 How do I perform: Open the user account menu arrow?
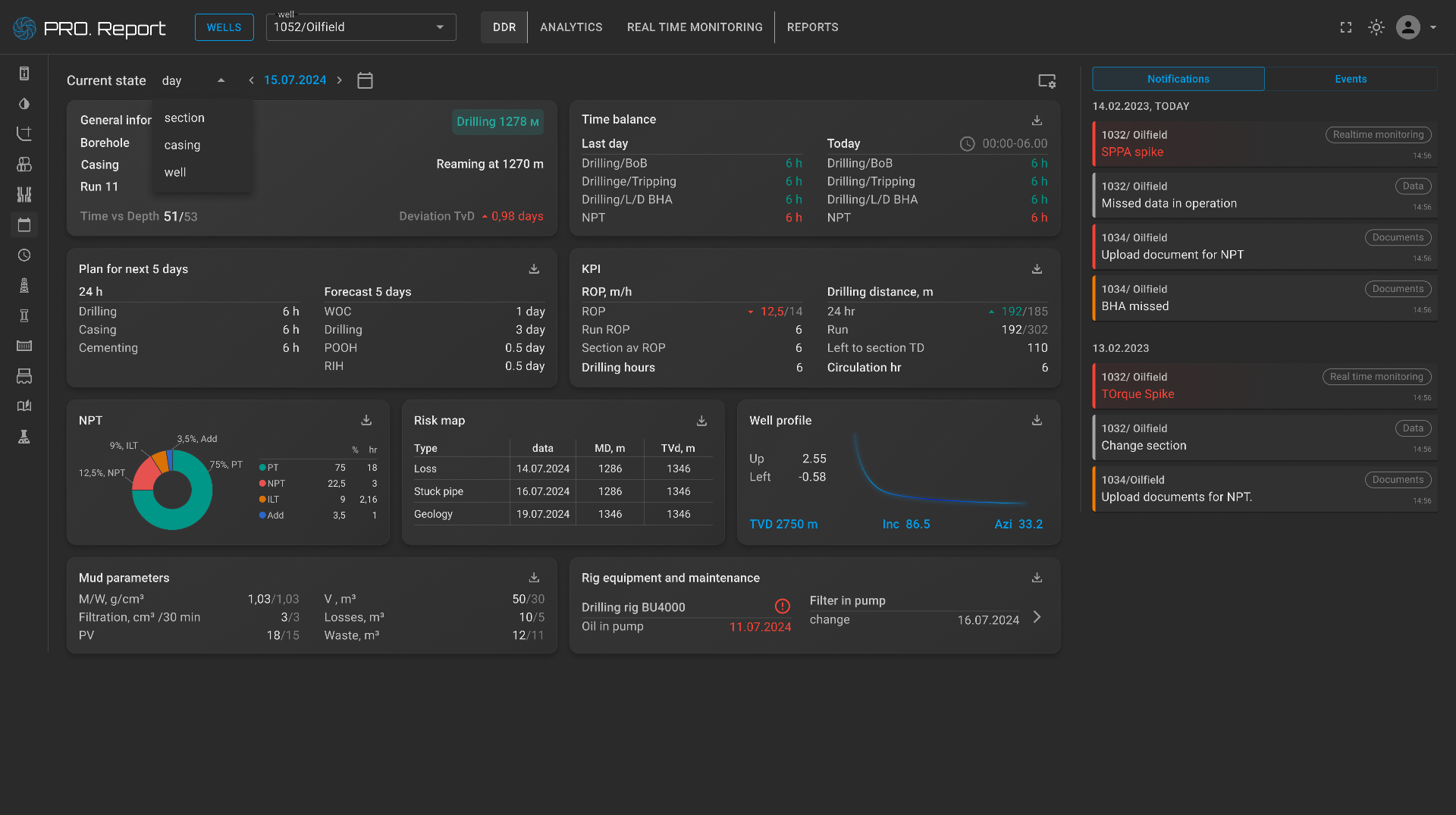[1433, 27]
